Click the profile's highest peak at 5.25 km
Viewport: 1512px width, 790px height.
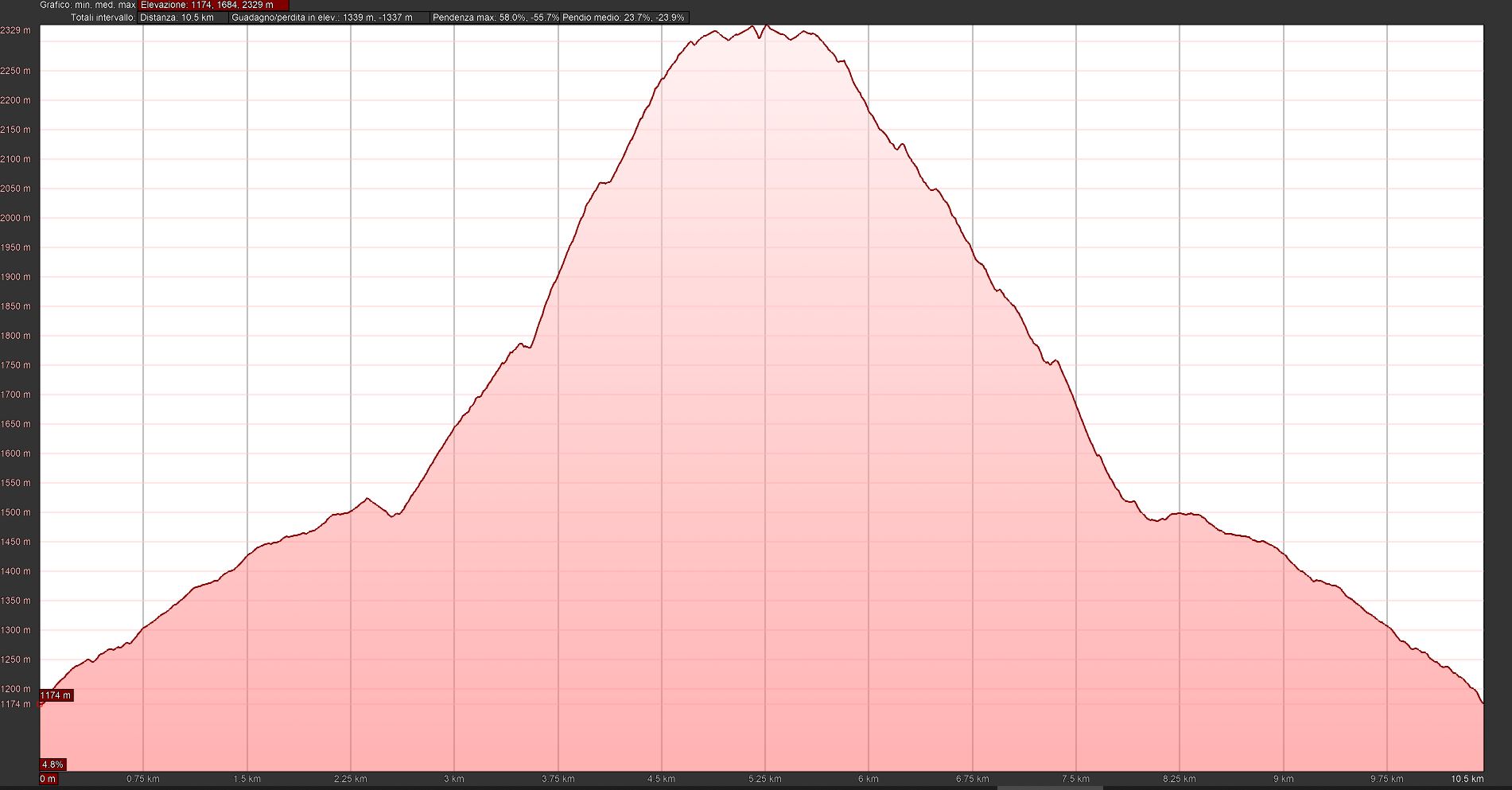tap(765, 26)
